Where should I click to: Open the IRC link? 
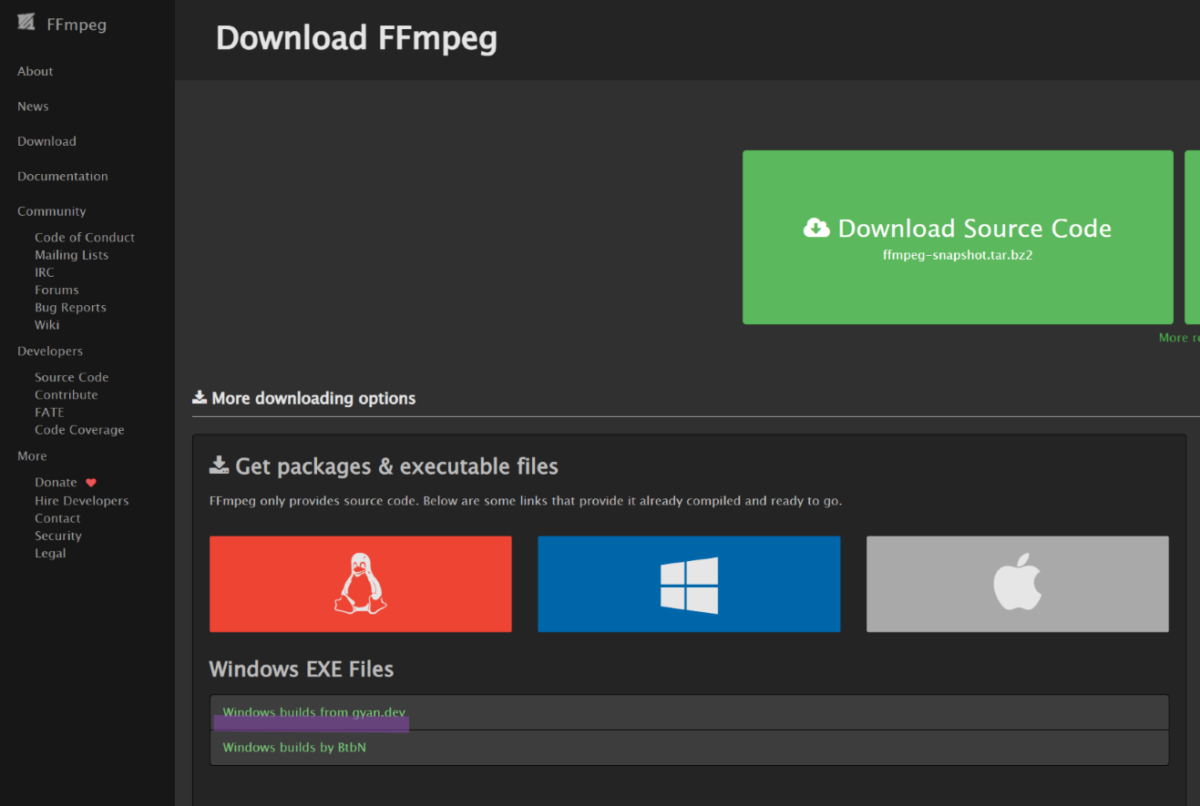(45, 272)
